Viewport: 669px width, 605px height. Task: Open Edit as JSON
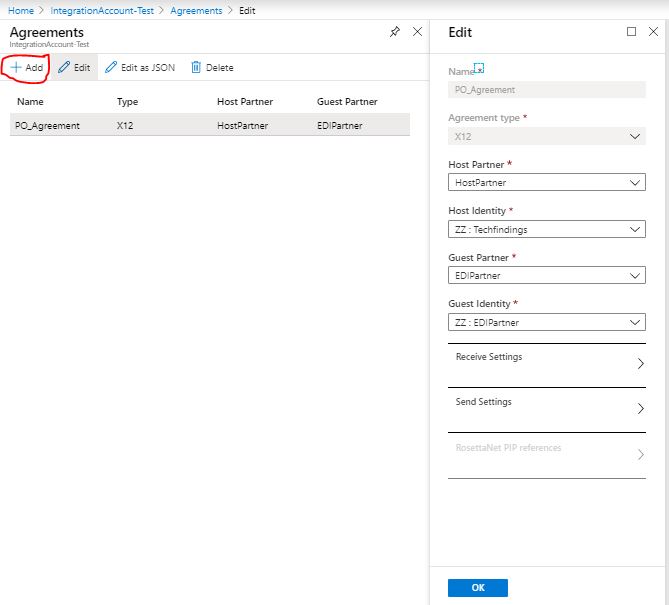pos(140,67)
